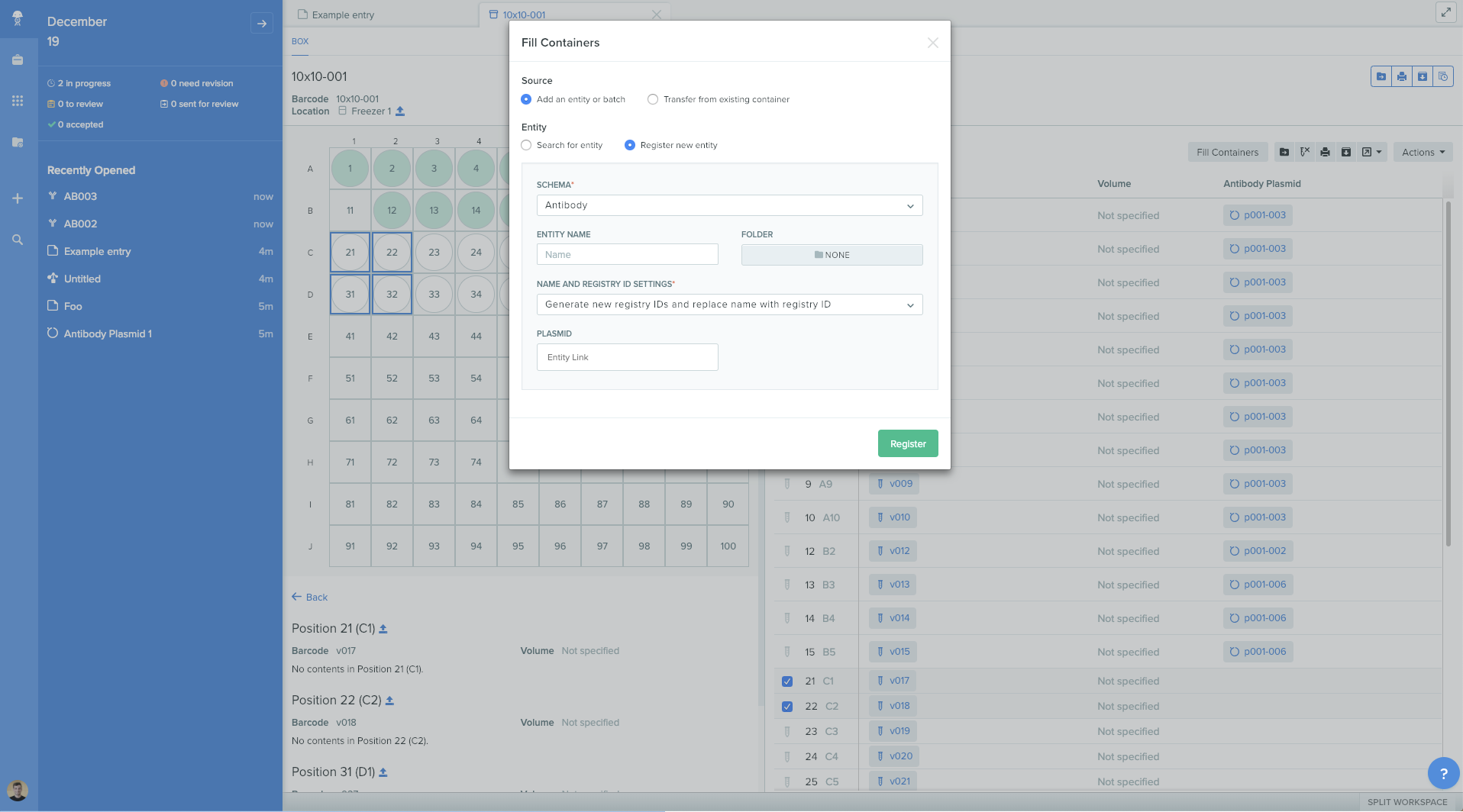
Task: Click upload icon beside Position 31 (D1)
Action: coord(383,772)
